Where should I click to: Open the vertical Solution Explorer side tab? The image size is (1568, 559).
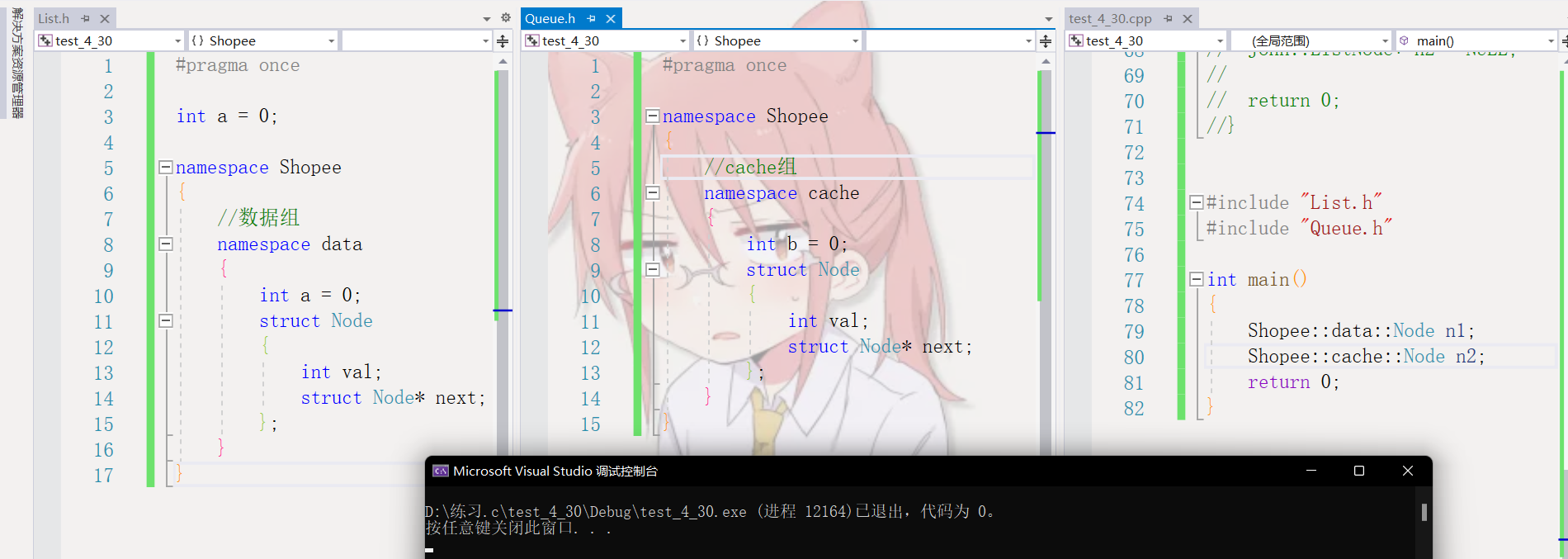pos(17,63)
